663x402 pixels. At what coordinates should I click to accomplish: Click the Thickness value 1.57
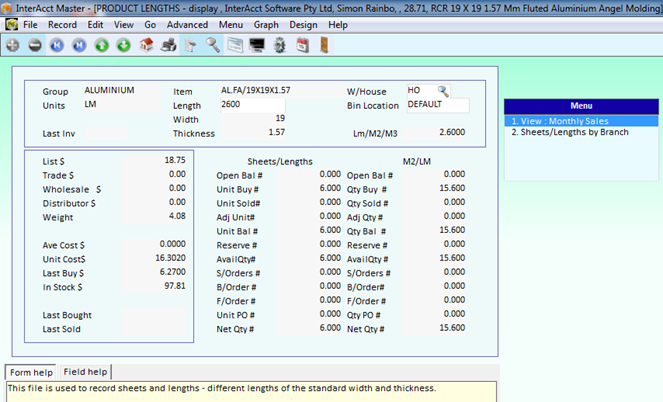click(277, 132)
